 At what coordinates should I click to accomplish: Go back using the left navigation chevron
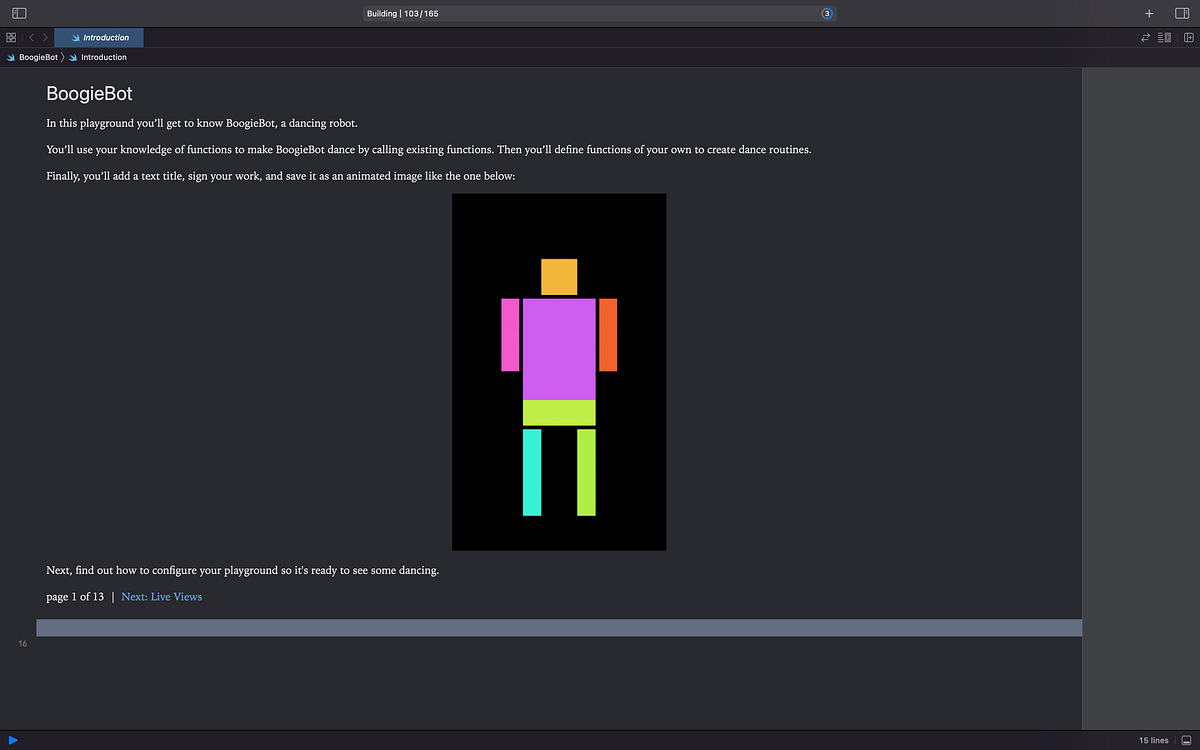pyautogui.click(x=31, y=37)
